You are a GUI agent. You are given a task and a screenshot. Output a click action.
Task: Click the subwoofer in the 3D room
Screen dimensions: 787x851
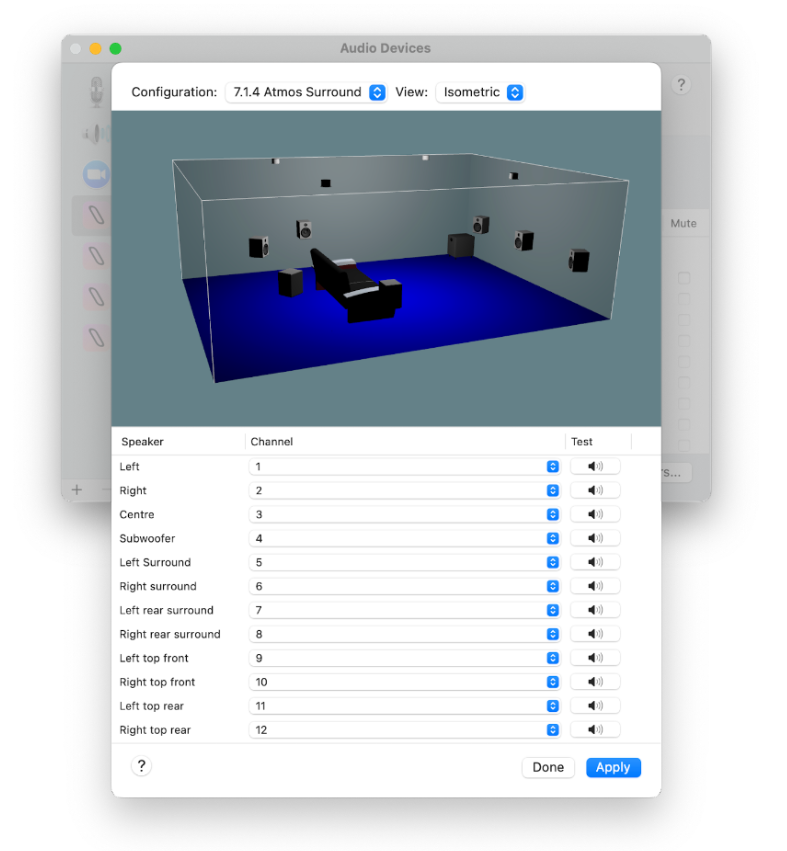pyautogui.click(x=460, y=245)
